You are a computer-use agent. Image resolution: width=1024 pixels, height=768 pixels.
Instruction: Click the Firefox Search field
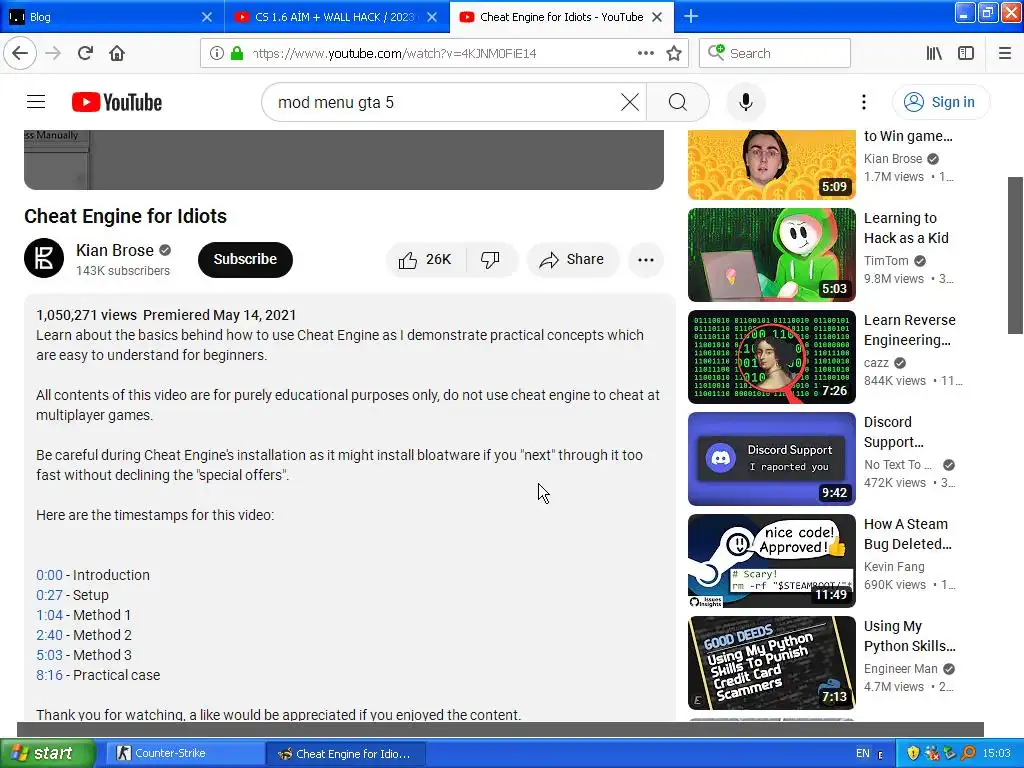click(x=775, y=54)
